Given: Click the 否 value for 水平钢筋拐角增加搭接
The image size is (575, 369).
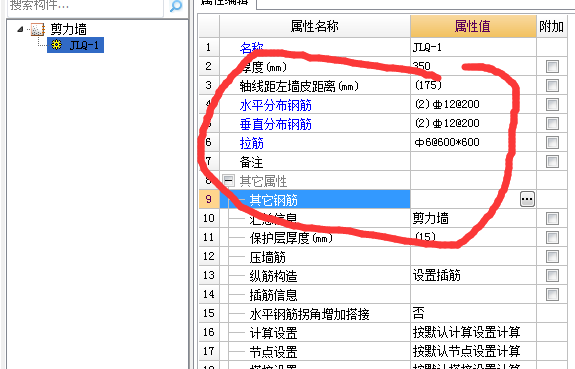Looking at the screenshot, I should [473, 314].
